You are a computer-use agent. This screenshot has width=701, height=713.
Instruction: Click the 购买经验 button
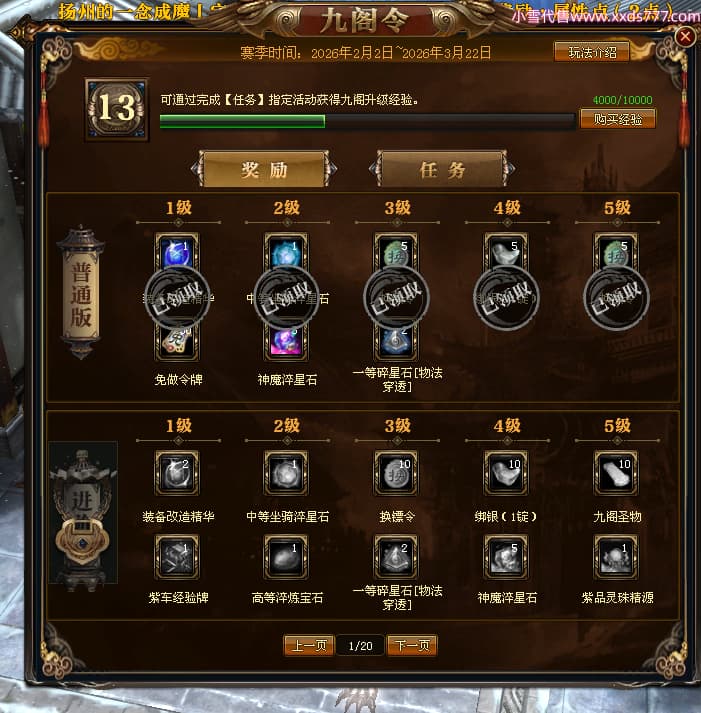click(617, 119)
